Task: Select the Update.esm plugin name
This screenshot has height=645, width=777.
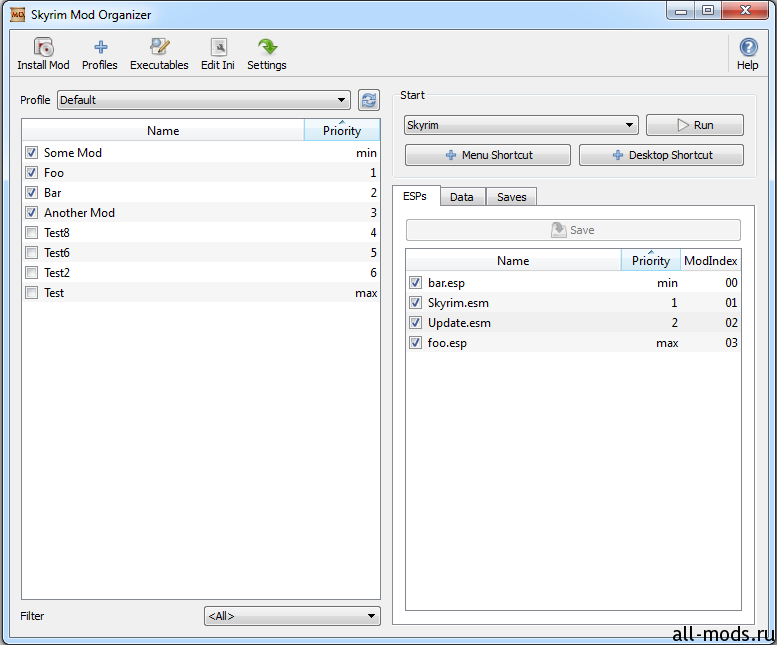Action: 459,323
